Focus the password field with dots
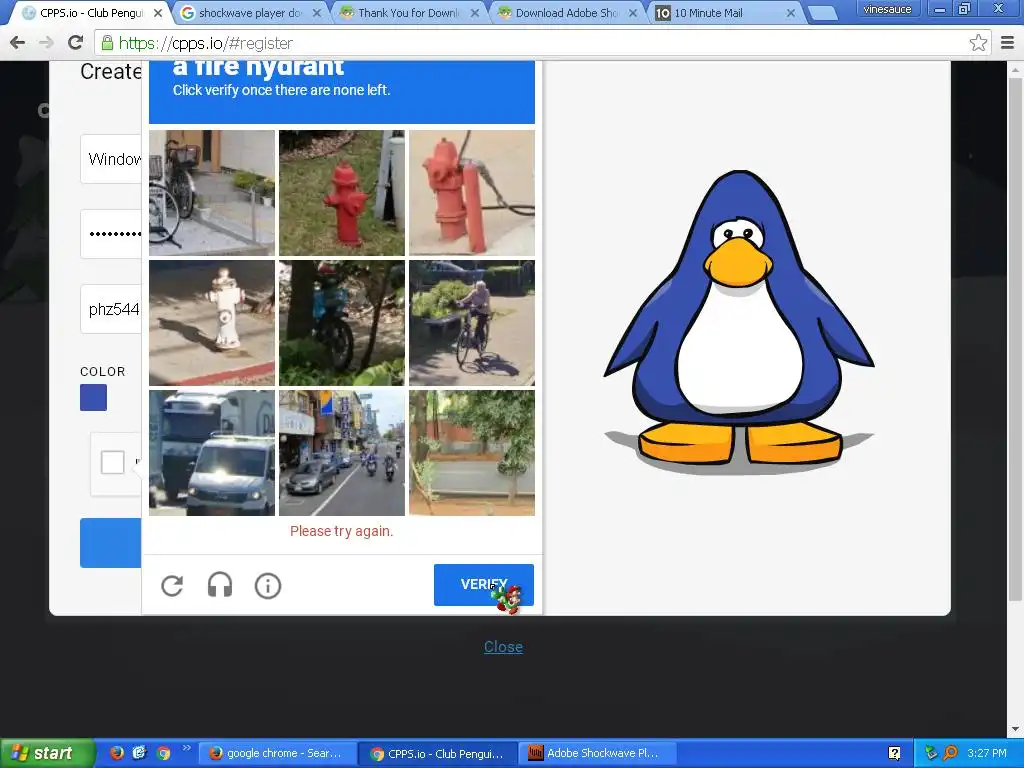Screen dimensions: 1024x768 click(111, 234)
